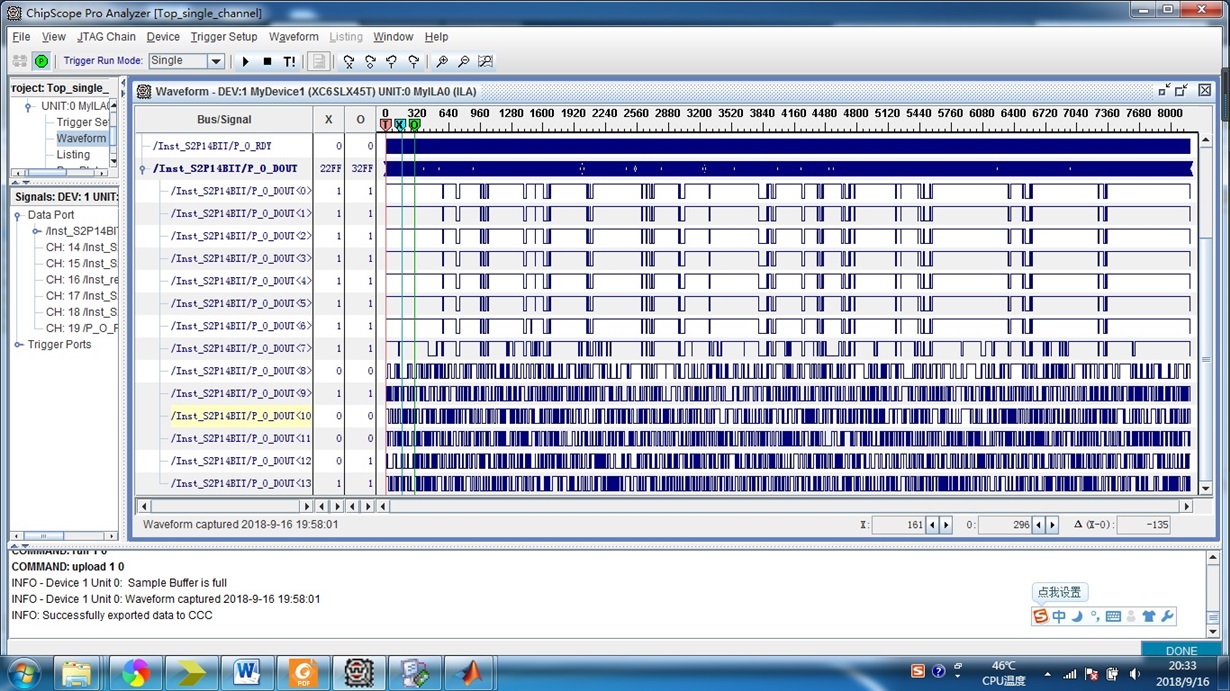Select CH: 19 /P_O_R signal in the signals tree

[x=82, y=328]
